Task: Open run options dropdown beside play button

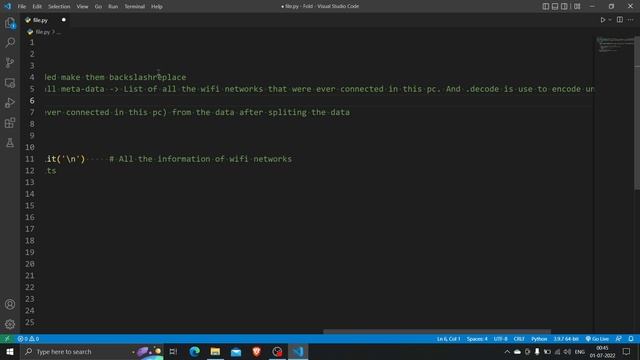Action: pos(610,20)
